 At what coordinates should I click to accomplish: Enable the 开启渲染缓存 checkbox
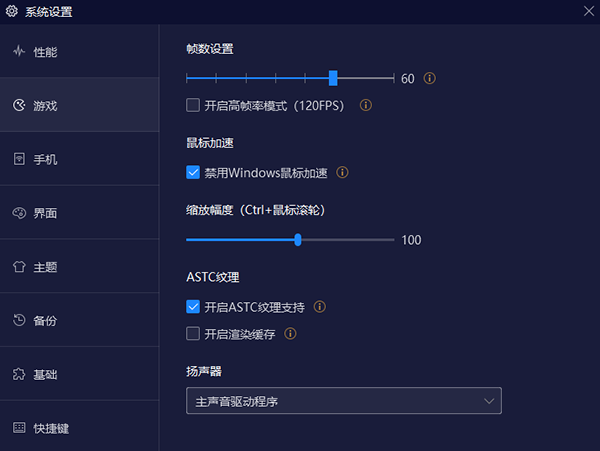(x=193, y=334)
